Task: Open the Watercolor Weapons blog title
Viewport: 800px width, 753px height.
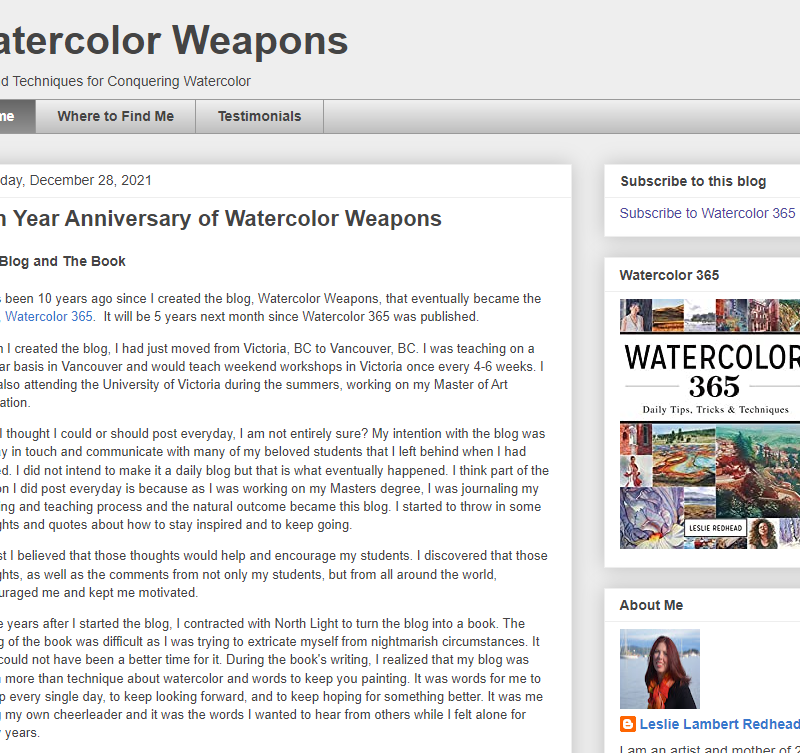Action: (173, 41)
